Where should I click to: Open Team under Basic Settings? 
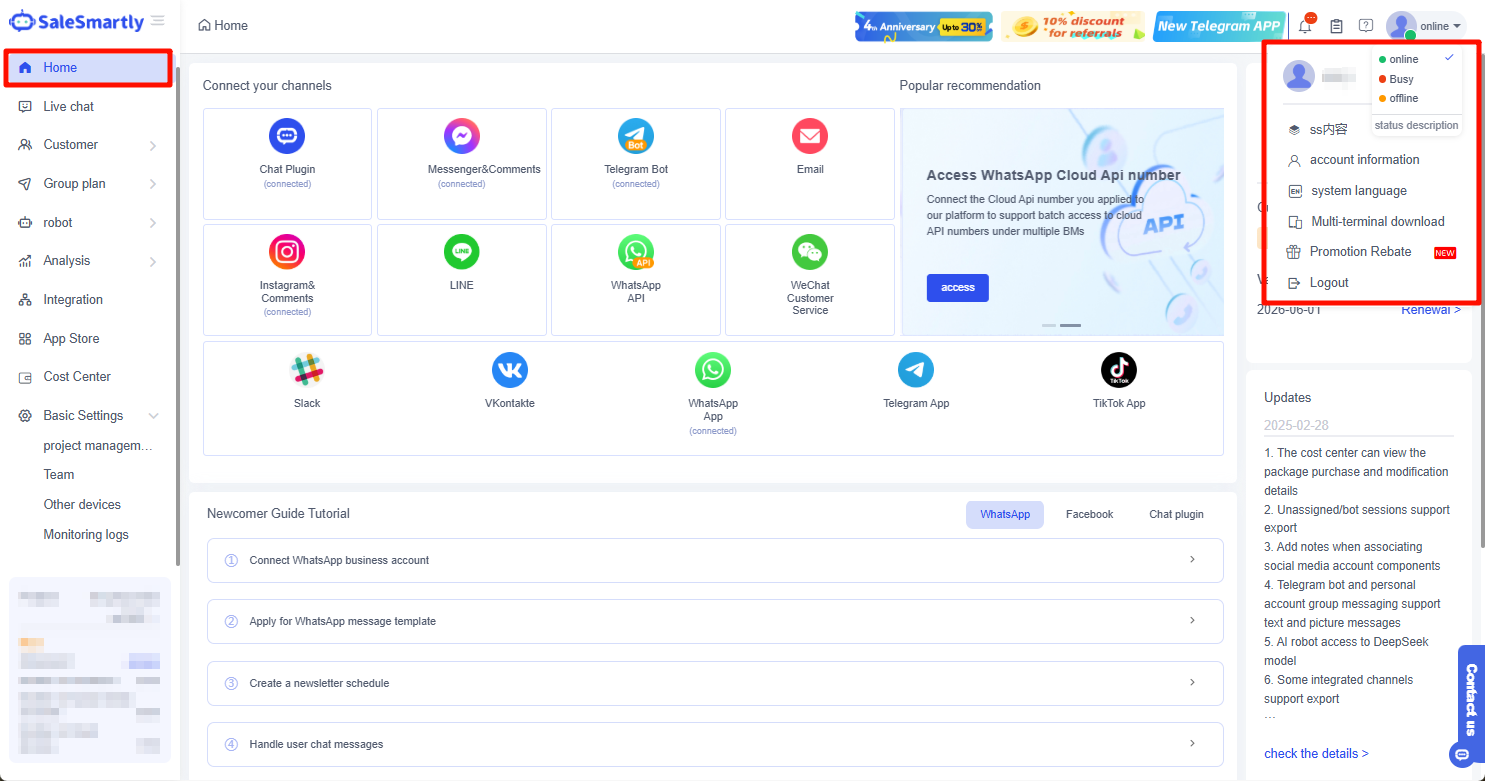pyautogui.click(x=59, y=475)
